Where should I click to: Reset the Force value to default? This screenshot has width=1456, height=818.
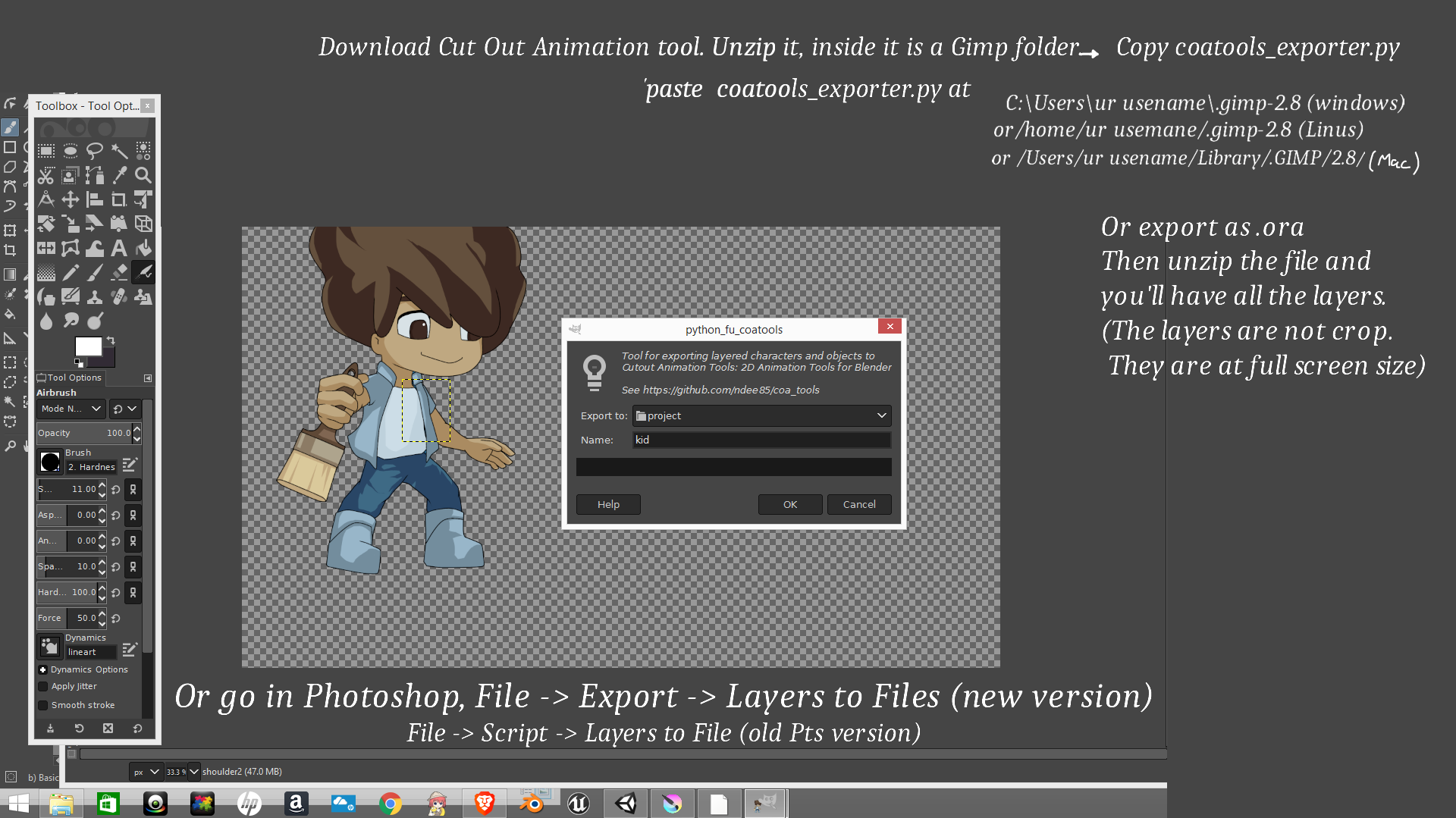coord(116,619)
